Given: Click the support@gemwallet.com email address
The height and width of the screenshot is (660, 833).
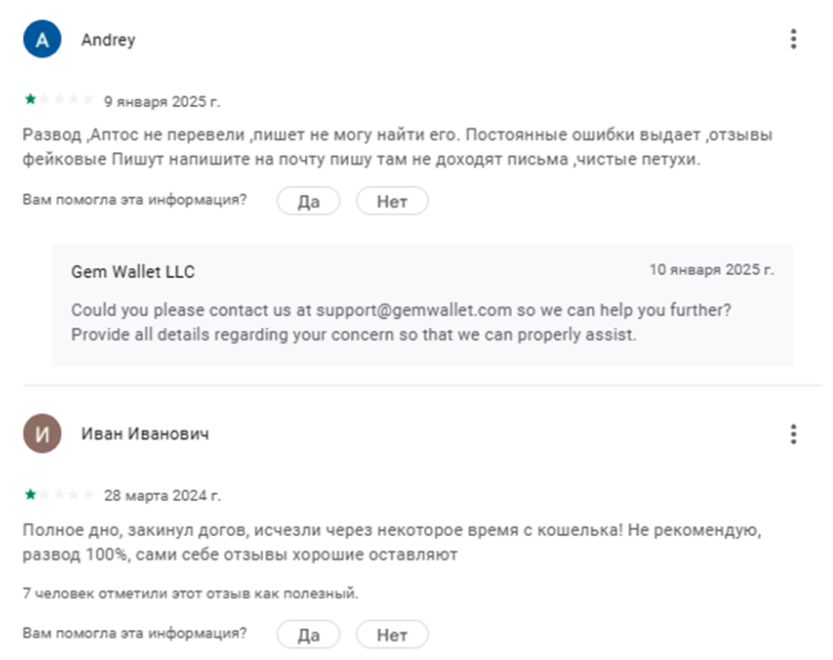Looking at the screenshot, I should pyautogui.click(x=405, y=311).
